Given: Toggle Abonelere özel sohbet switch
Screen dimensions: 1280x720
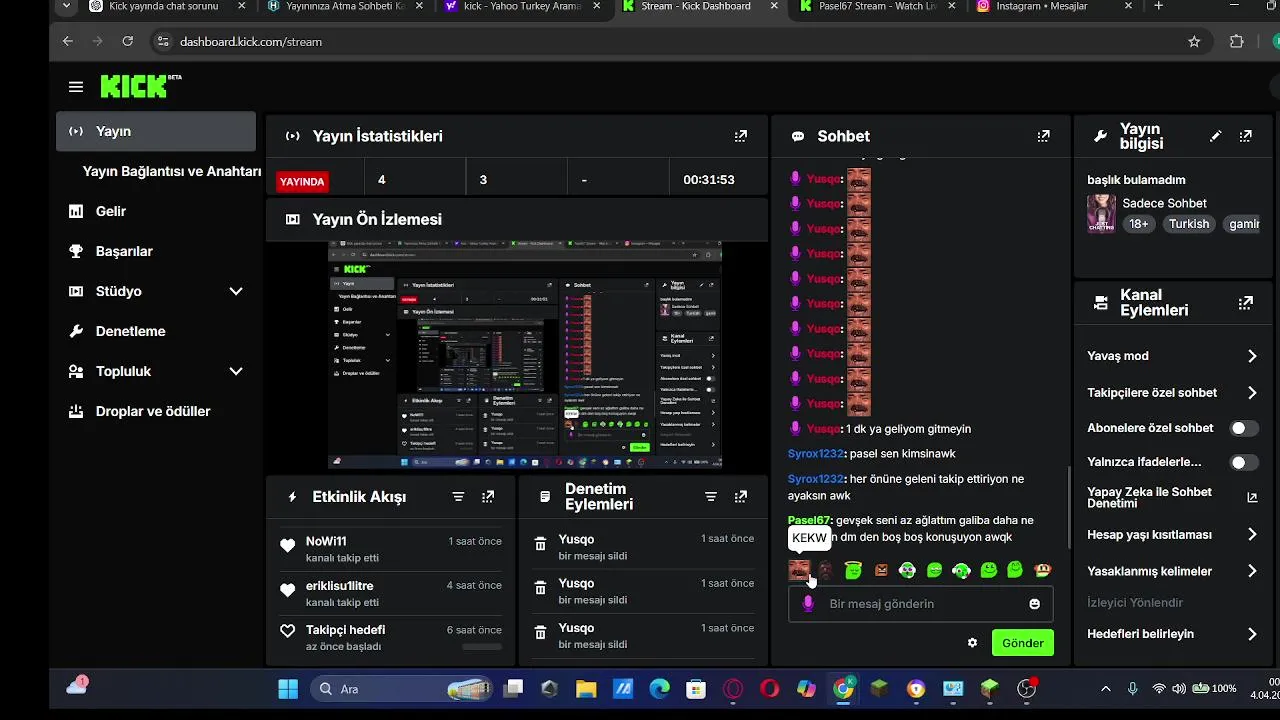Looking at the screenshot, I should tap(1244, 428).
